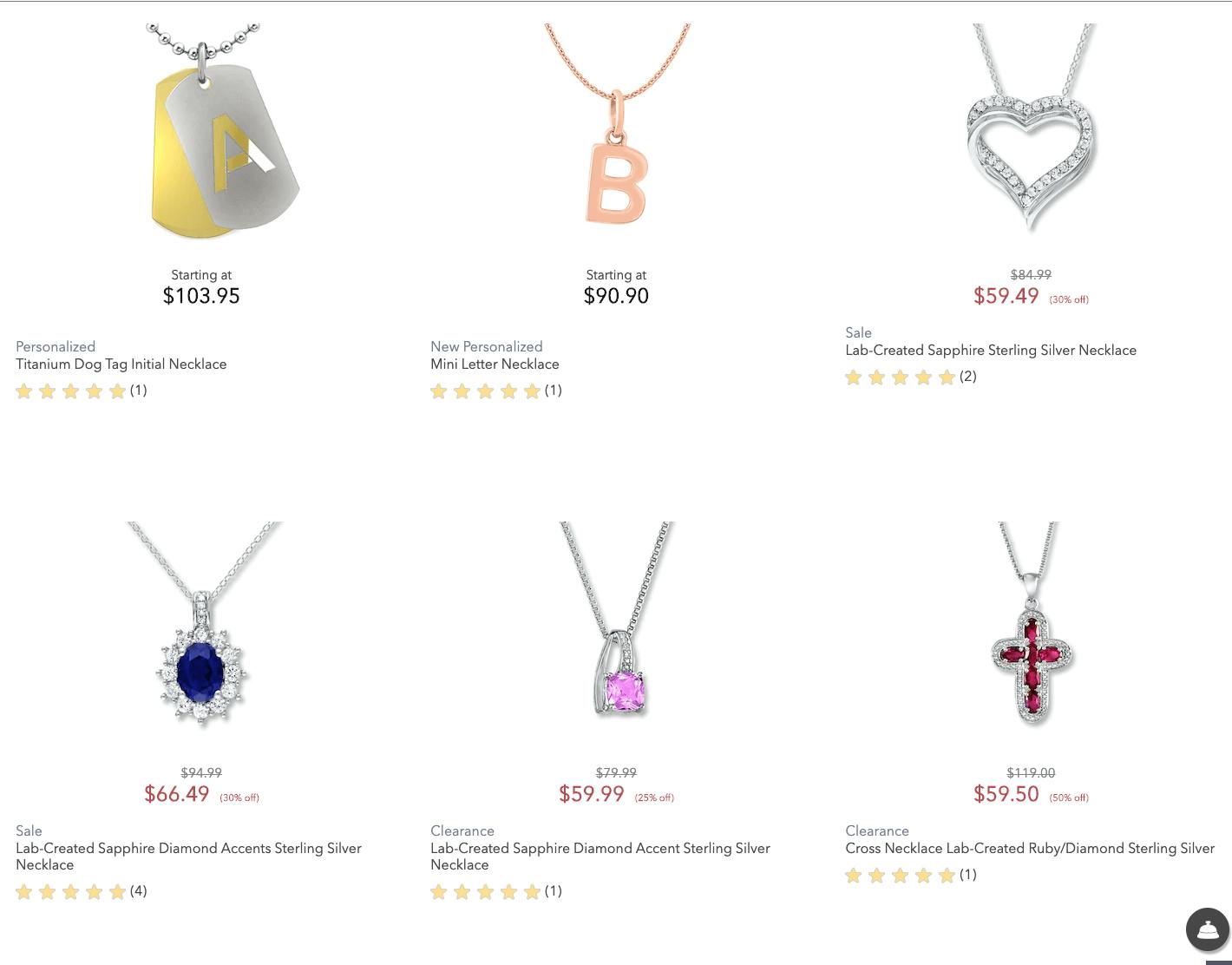The height and width of the screenshot is (965, 1232).
Task: Open Titanium Dog Tag Initial Necklace link
Action: tap(121, 364)
